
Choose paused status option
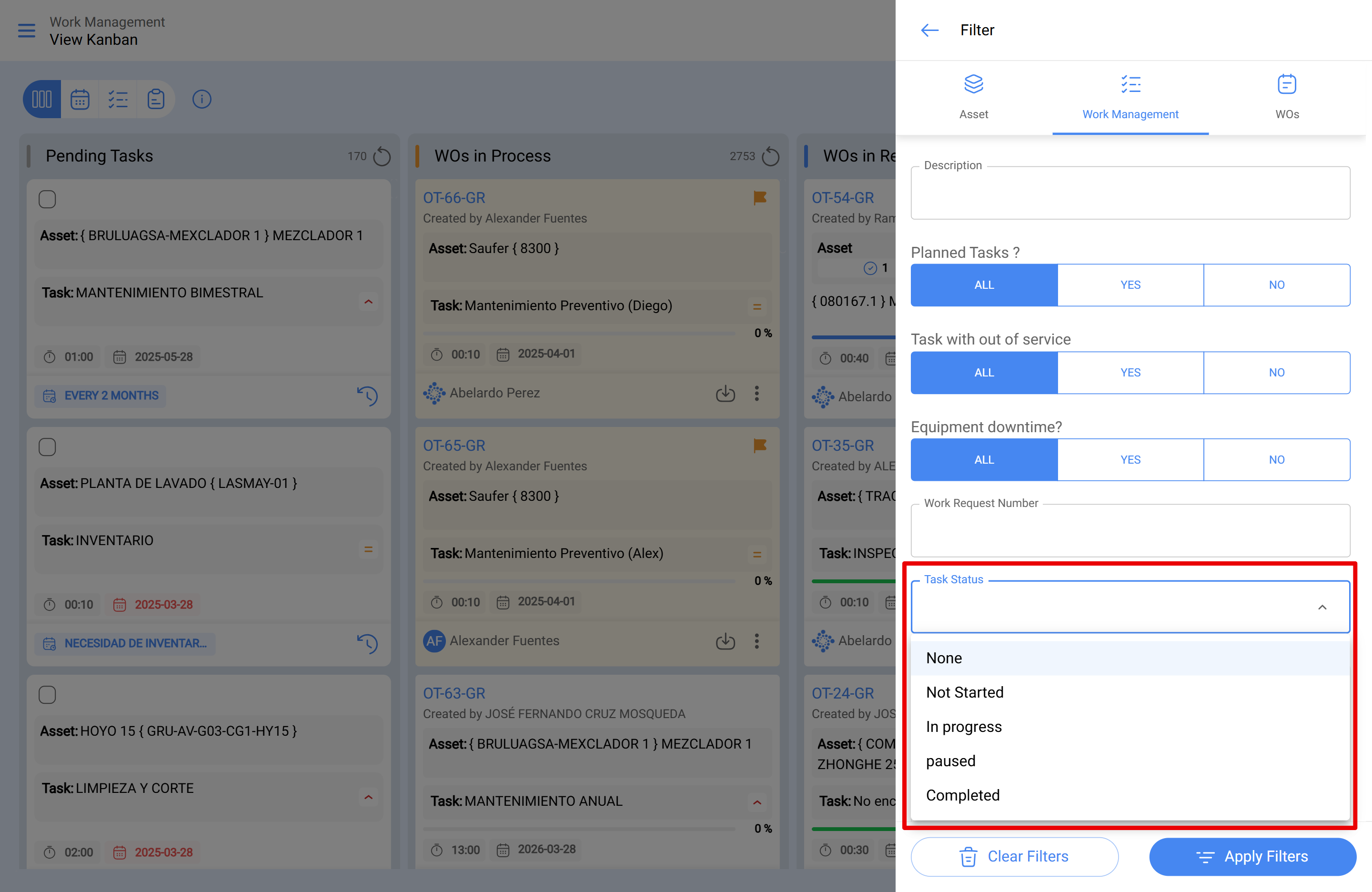click(x=1130, y=761)
